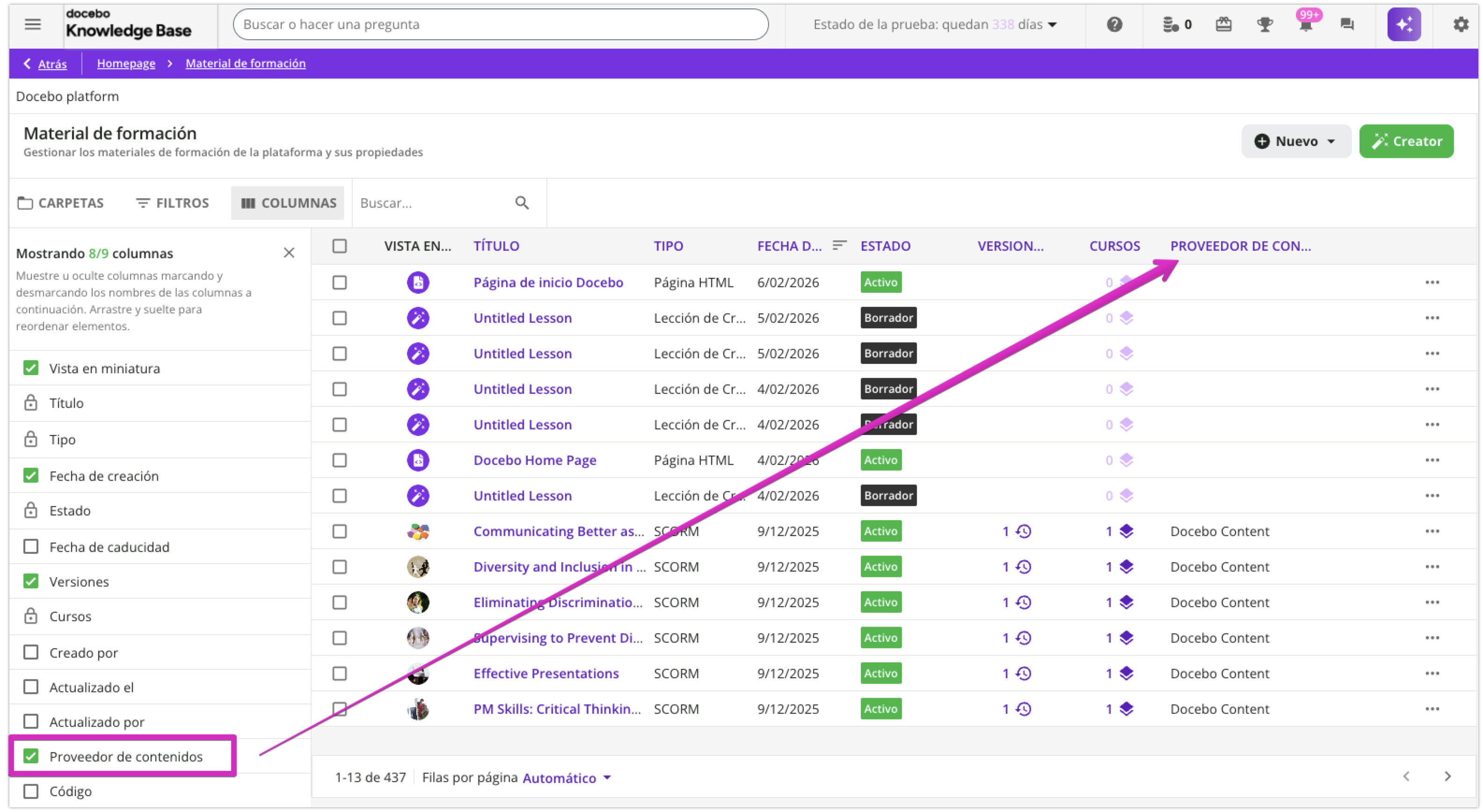The image size is (1483, 812).
Task: Click the green Creator button
Action: pos(1406,142)
